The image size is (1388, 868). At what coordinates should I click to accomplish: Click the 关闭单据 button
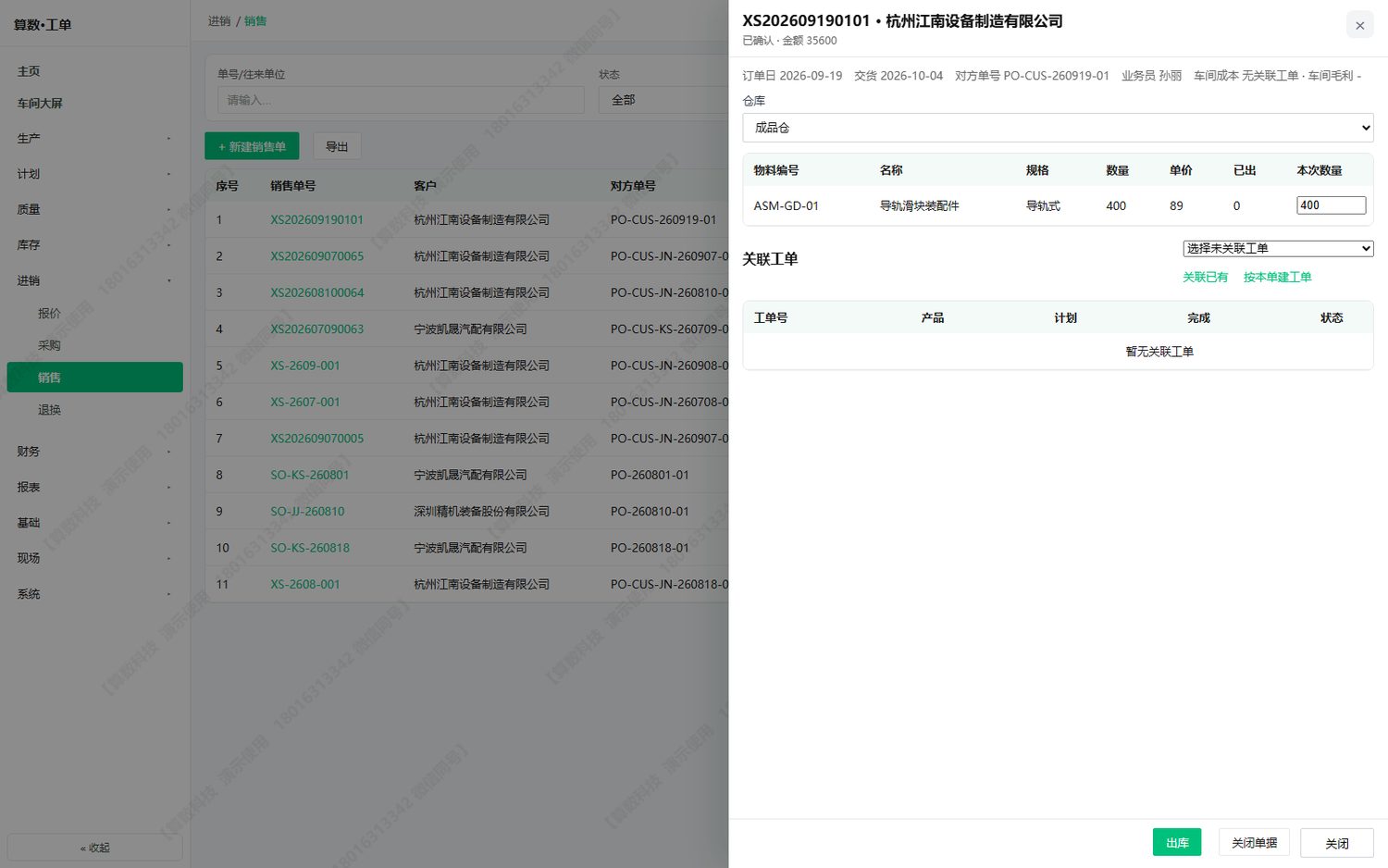click(1254, 842)
